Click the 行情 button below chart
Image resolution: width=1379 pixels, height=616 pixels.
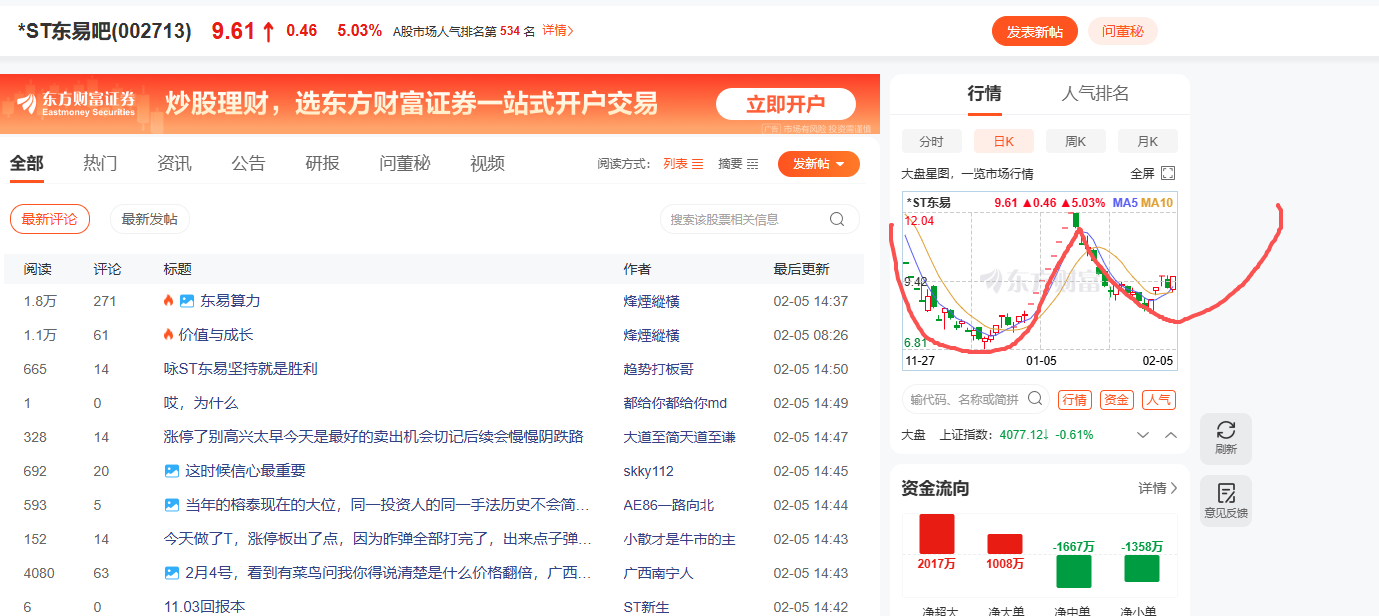[1075, 400]
